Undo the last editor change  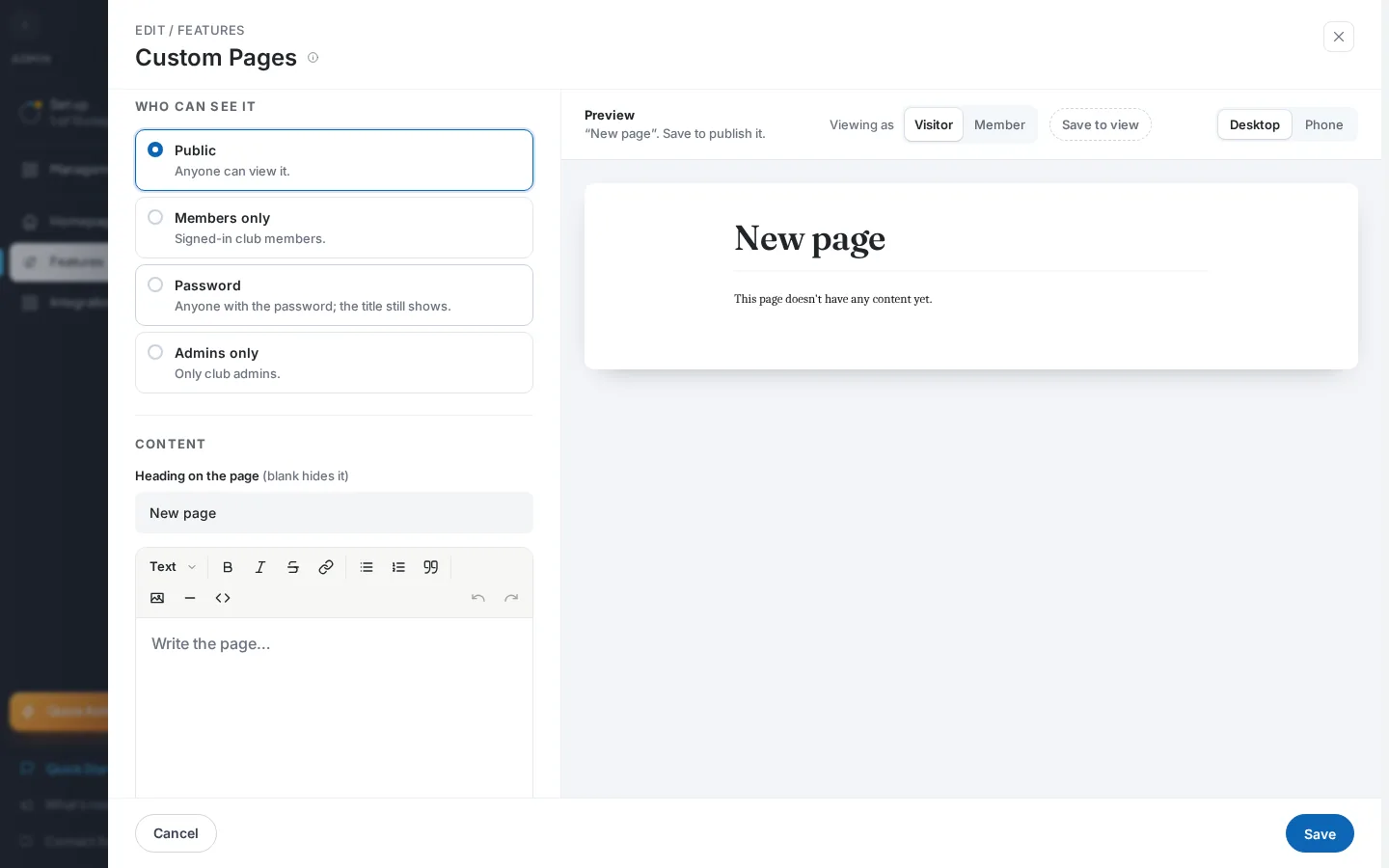[x=478, y=598]
